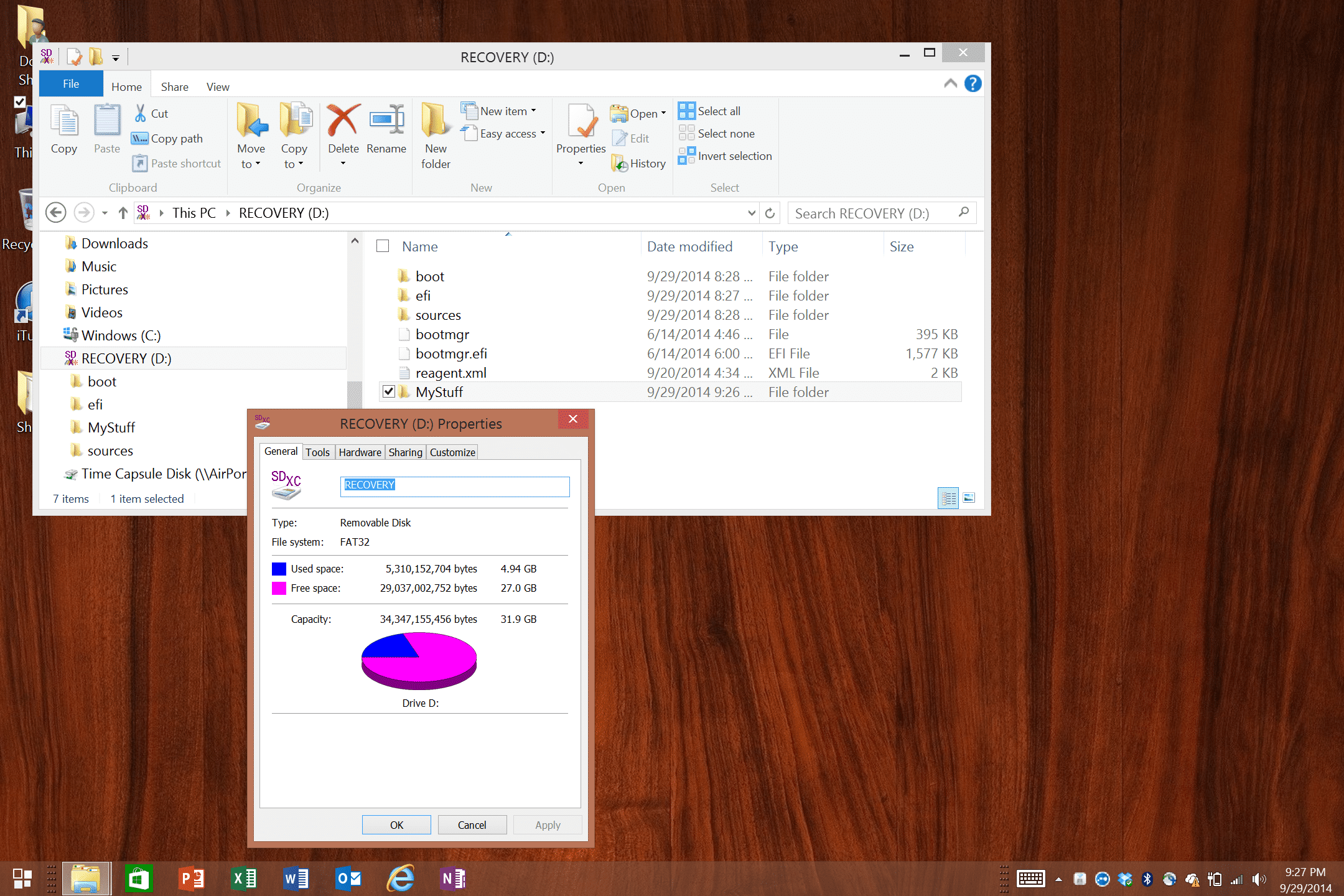Switch to the Tools tab in Properties
Viewport: 1344px width, 896px height.
(316, 452)
